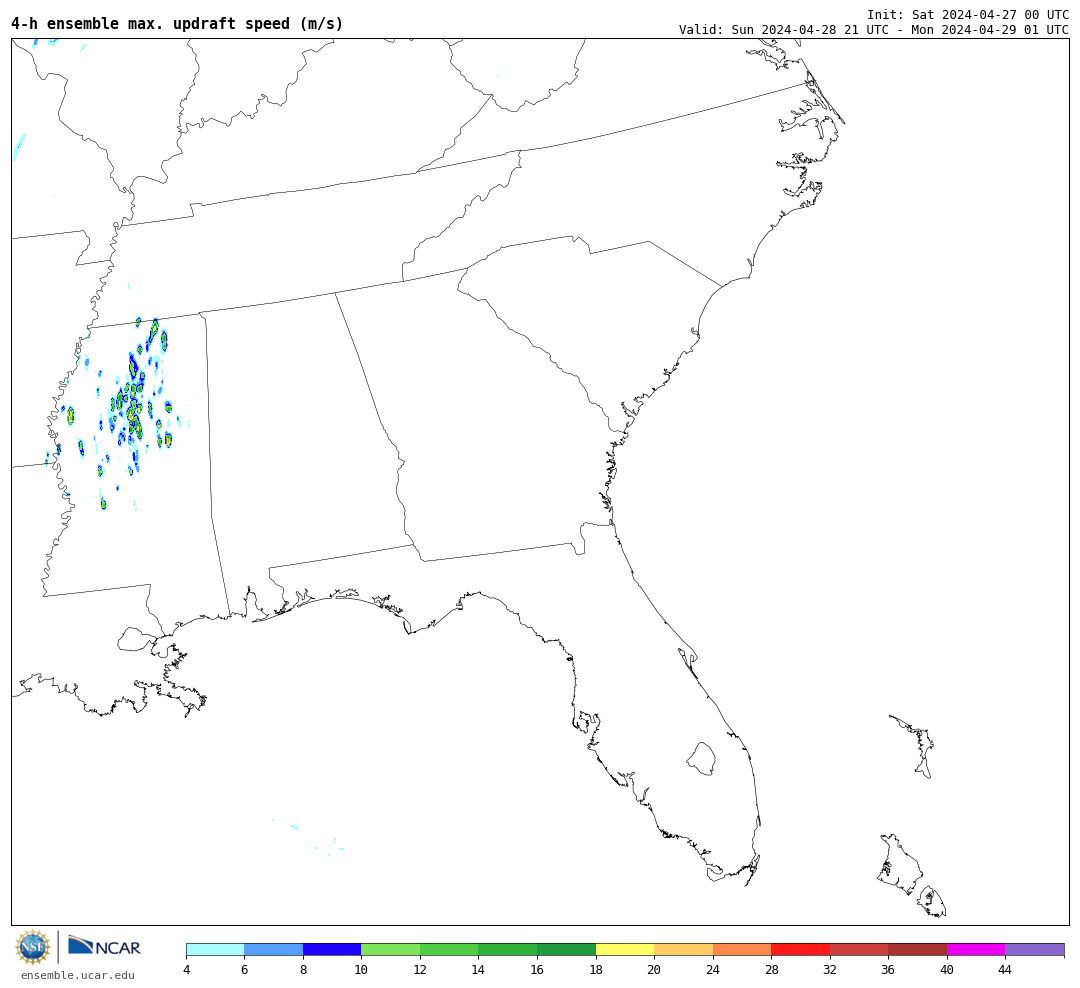Image resolution: width=1080 pixels, height=988 pixels.
Task: Click the colorbar label '12'
Action: 420,969
